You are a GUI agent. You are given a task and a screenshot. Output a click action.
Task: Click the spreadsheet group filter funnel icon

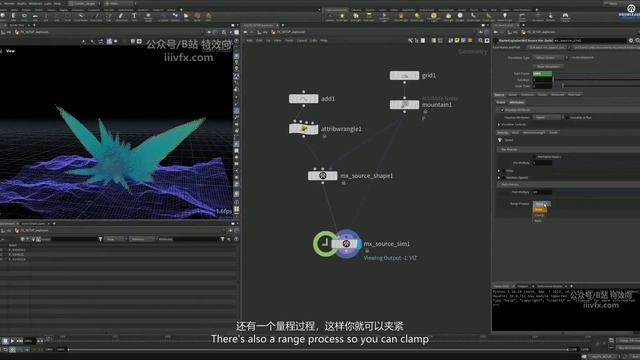100,239
